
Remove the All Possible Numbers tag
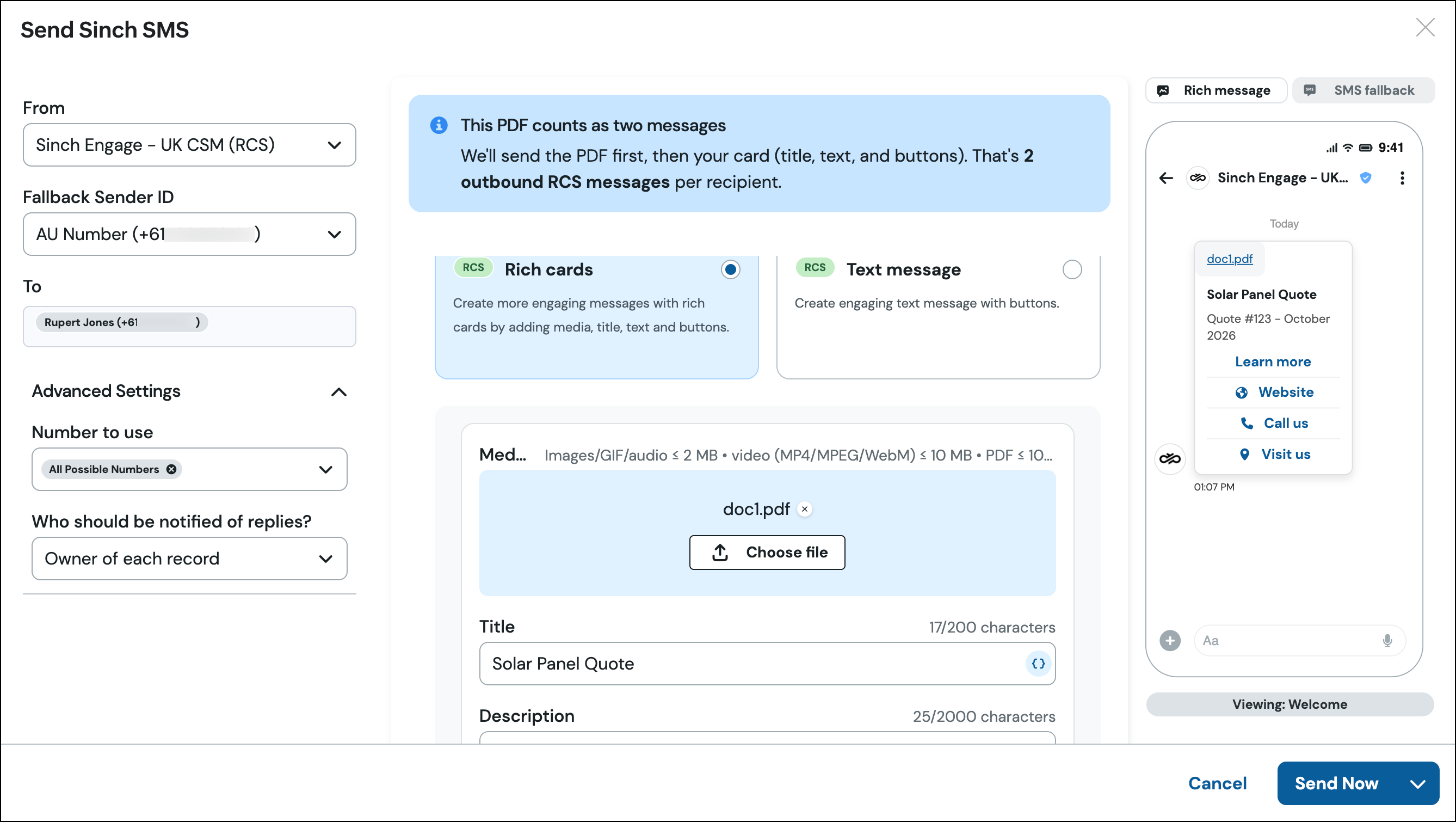(x=171, y=469)
